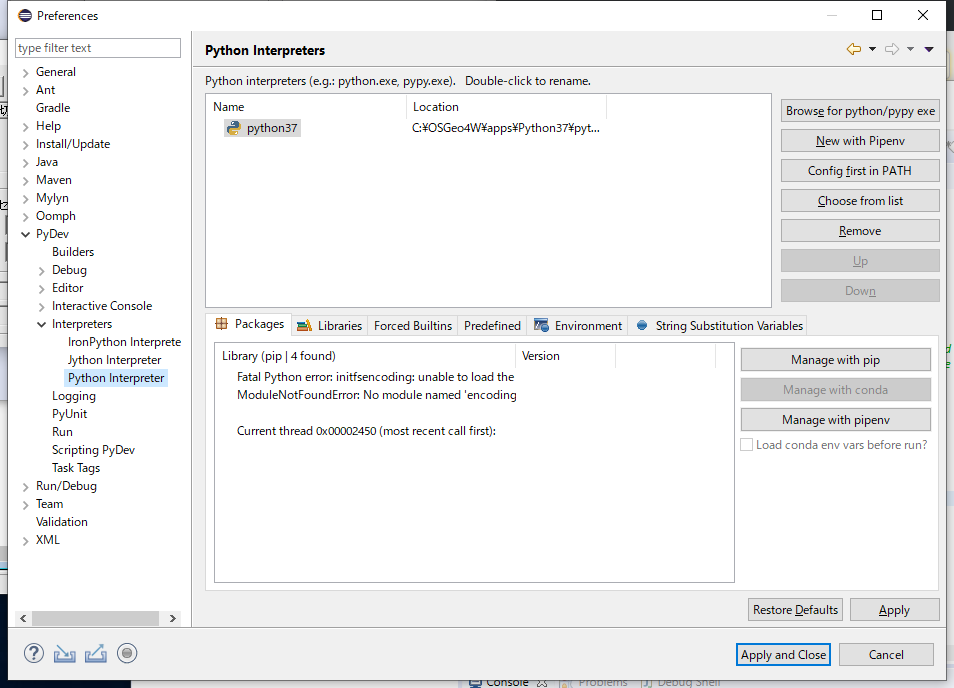954x688 pixels.
Task: Open the preferences view menu dropdown
Action: [x=929, y=49]
